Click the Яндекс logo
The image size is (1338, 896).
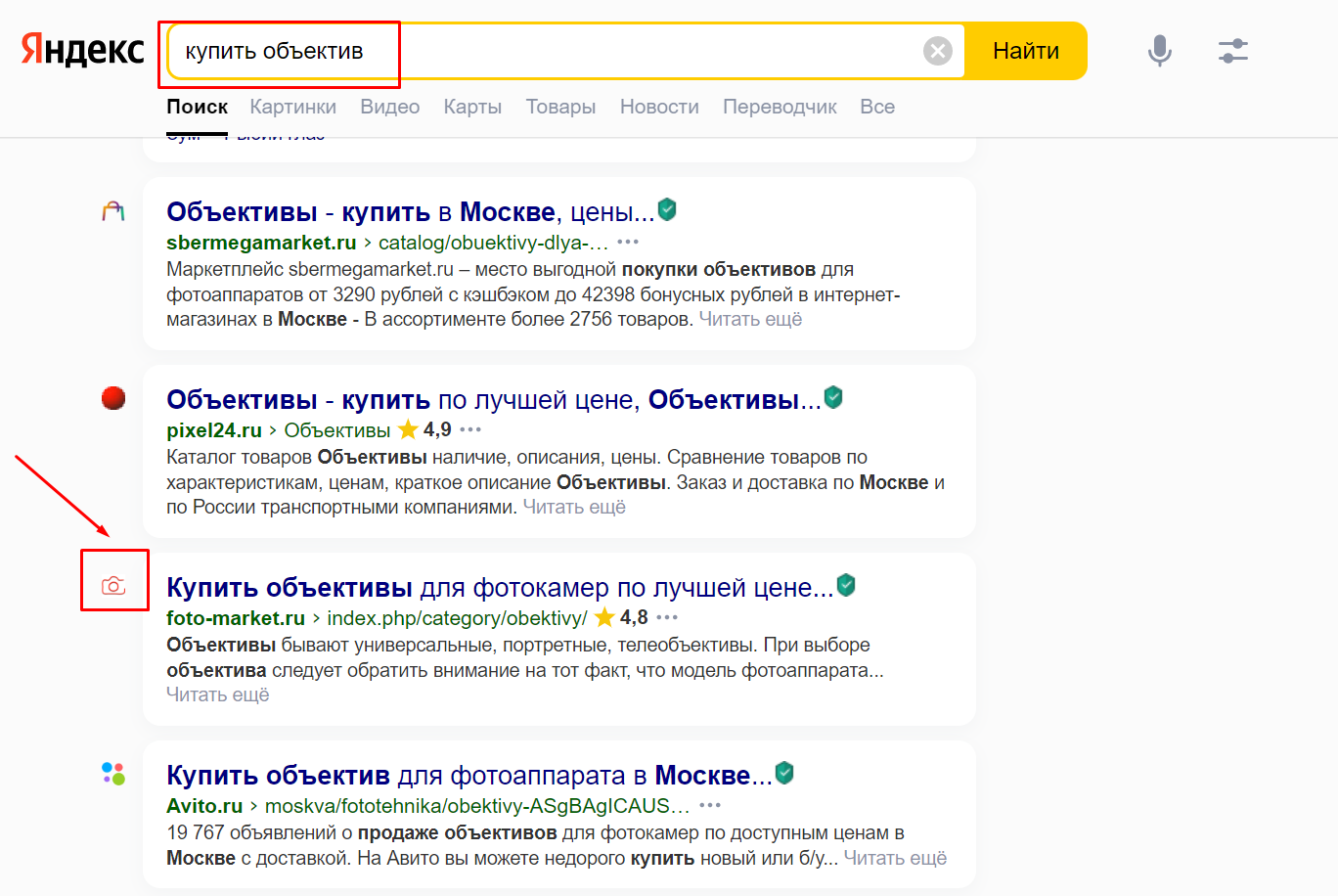point(82,50)
